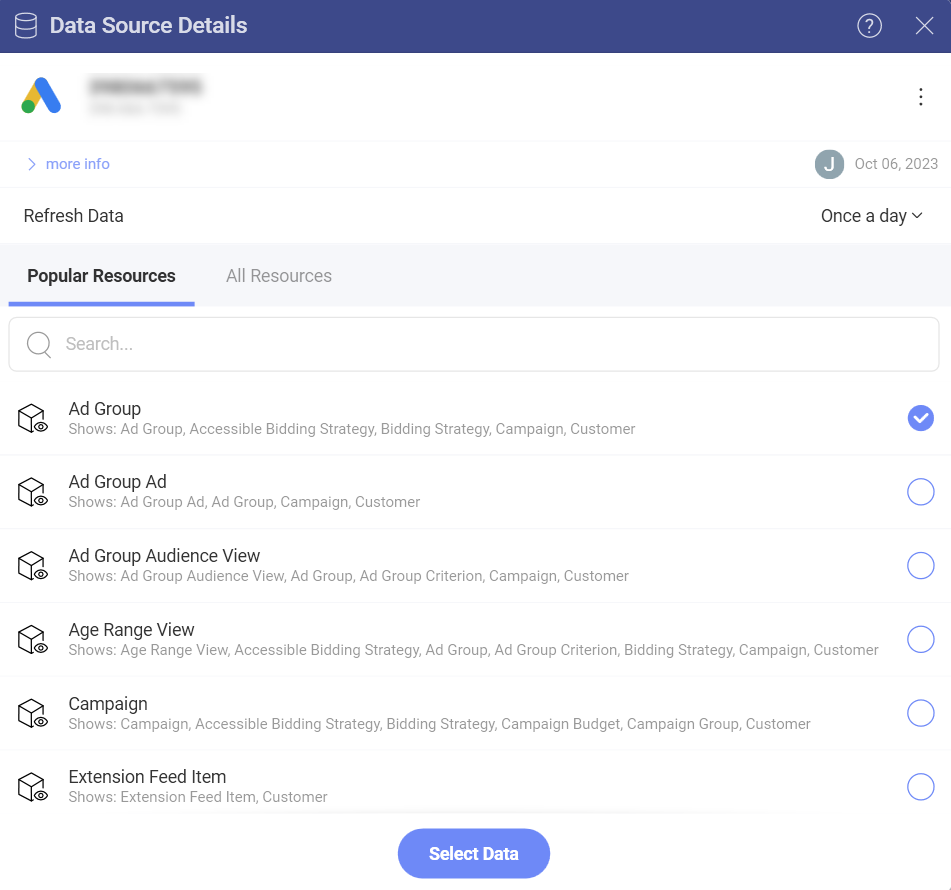Select the Campaign radio button
The width and height of the screenshot is (951, 890).
coord(920,713)
